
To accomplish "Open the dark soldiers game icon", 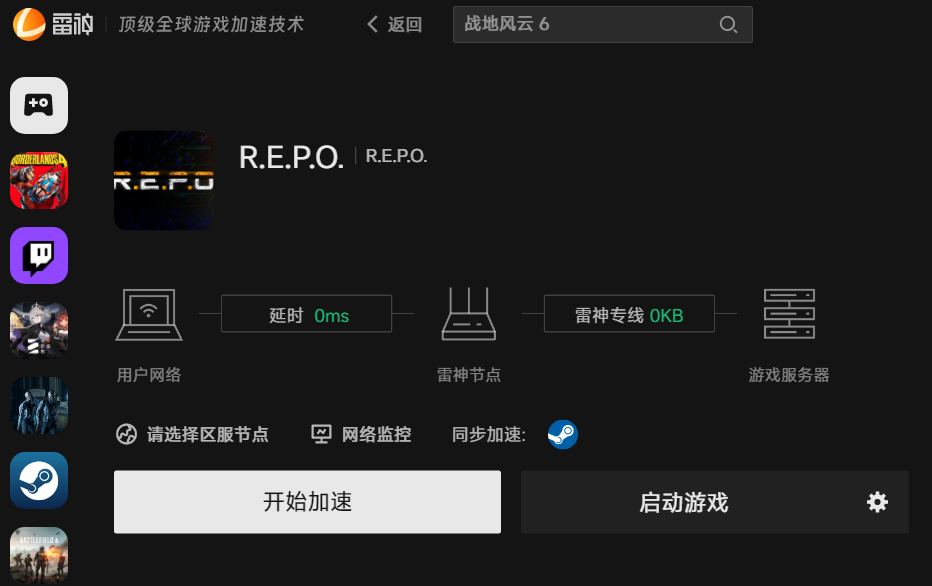I will coord(39,405).
